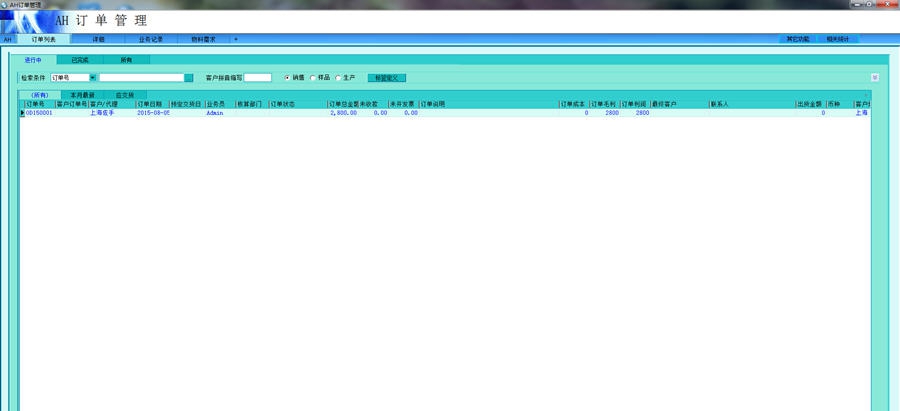The image size is (900, 411).
Task: Open the 物料需求 tab
Action: tap(203, 40)
